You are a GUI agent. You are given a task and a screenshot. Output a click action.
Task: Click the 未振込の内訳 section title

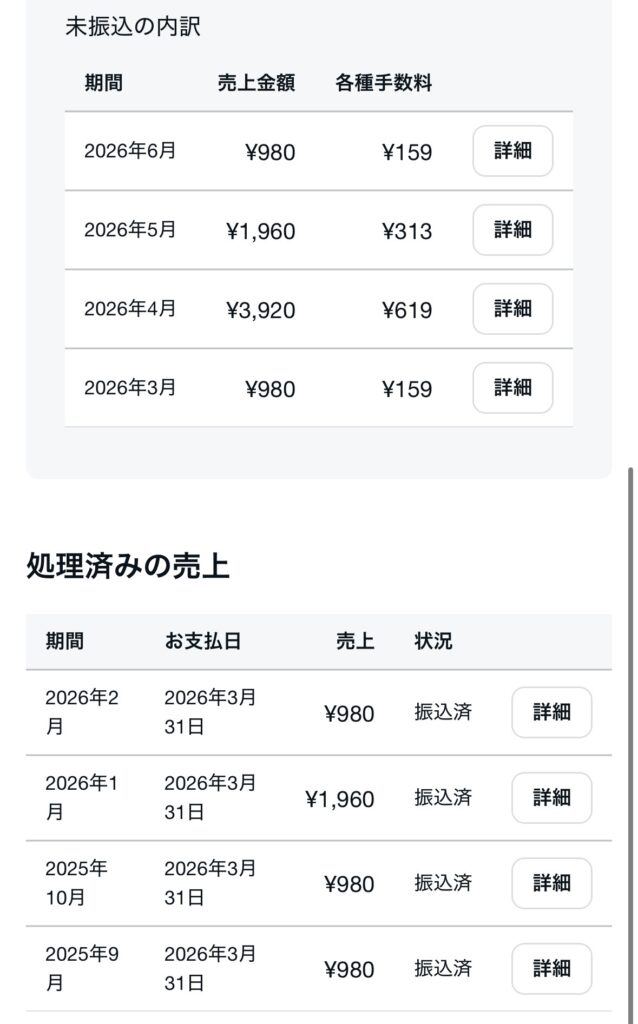pos(133,27)
